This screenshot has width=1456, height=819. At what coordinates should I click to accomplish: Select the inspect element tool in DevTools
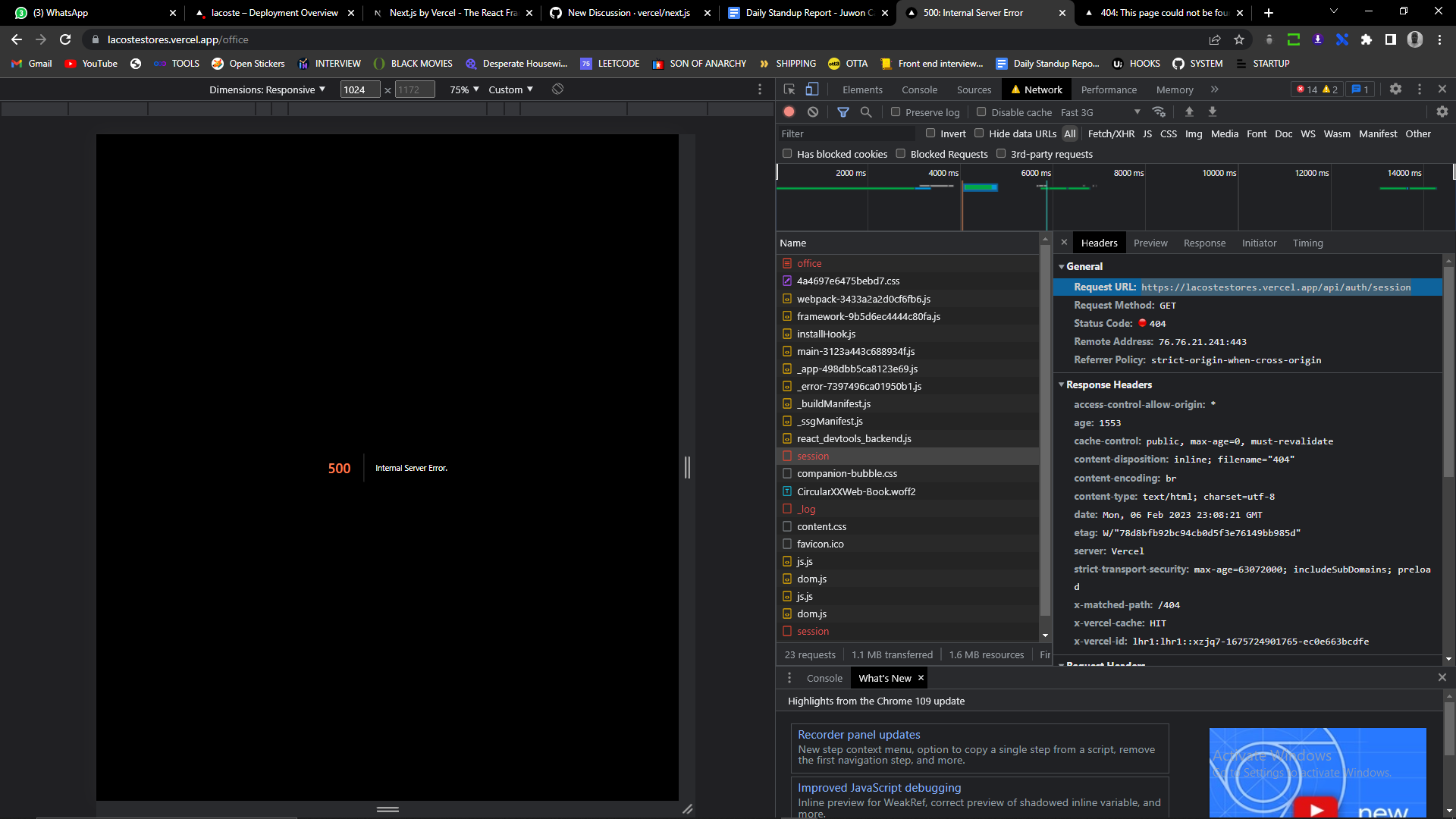789,89
